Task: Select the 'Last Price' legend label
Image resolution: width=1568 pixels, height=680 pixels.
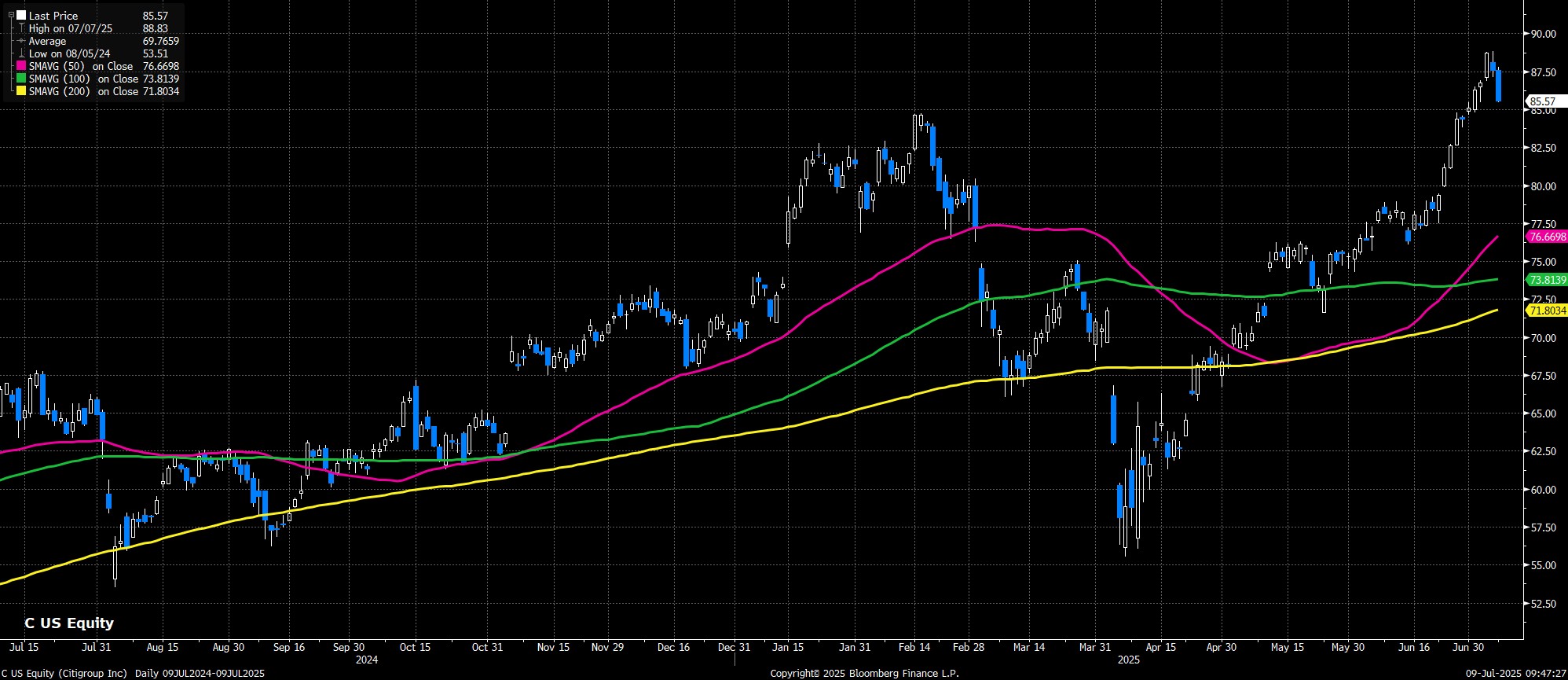Action: [x=54, y=16]
